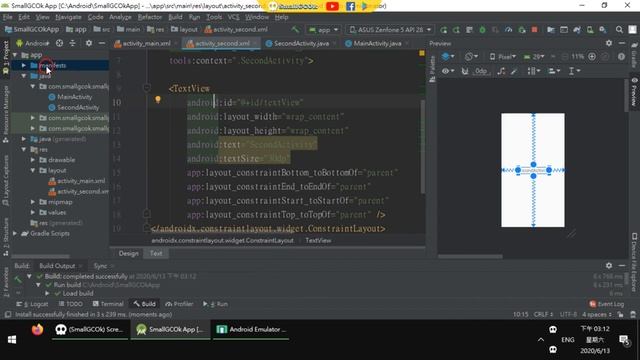Toggle autoconnect magnet icon in preview
The width and height of the screenshot is (640, 360).
pyautogui.click(x=464, y=71)
